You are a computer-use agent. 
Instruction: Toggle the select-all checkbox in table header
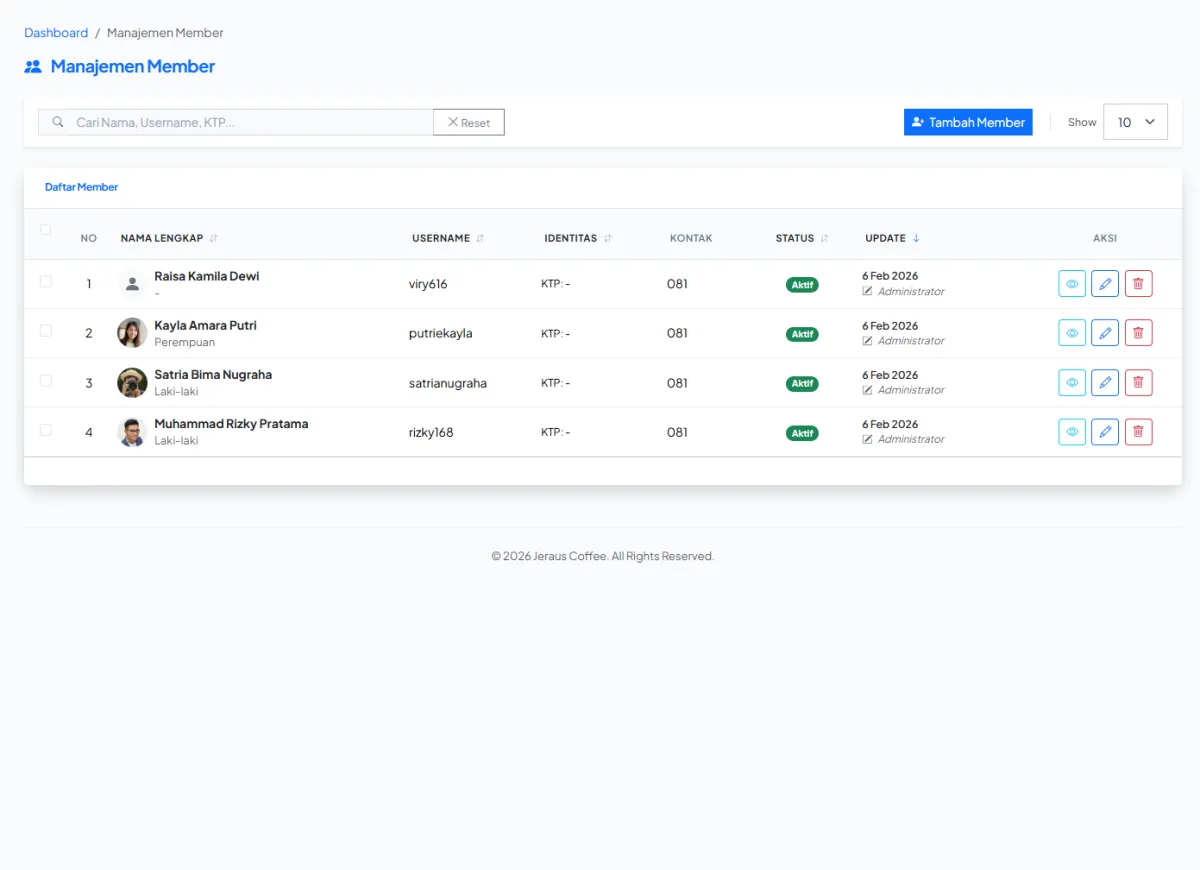(46, 230)
